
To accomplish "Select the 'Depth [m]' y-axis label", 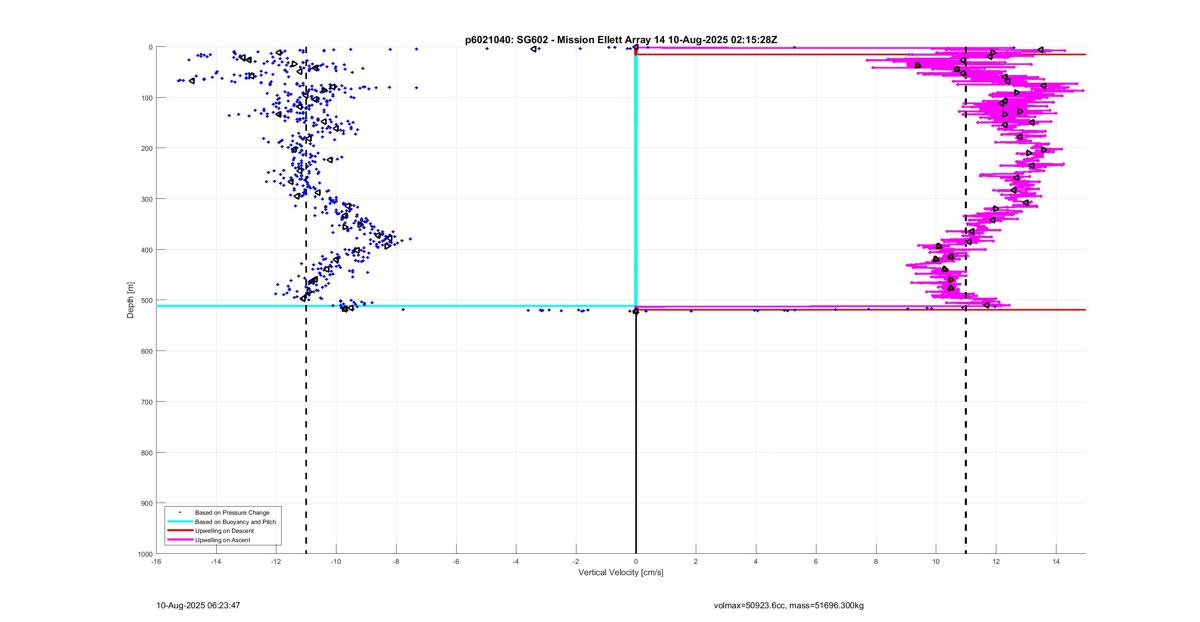I will pyautogui.click(x=131, y=300).
